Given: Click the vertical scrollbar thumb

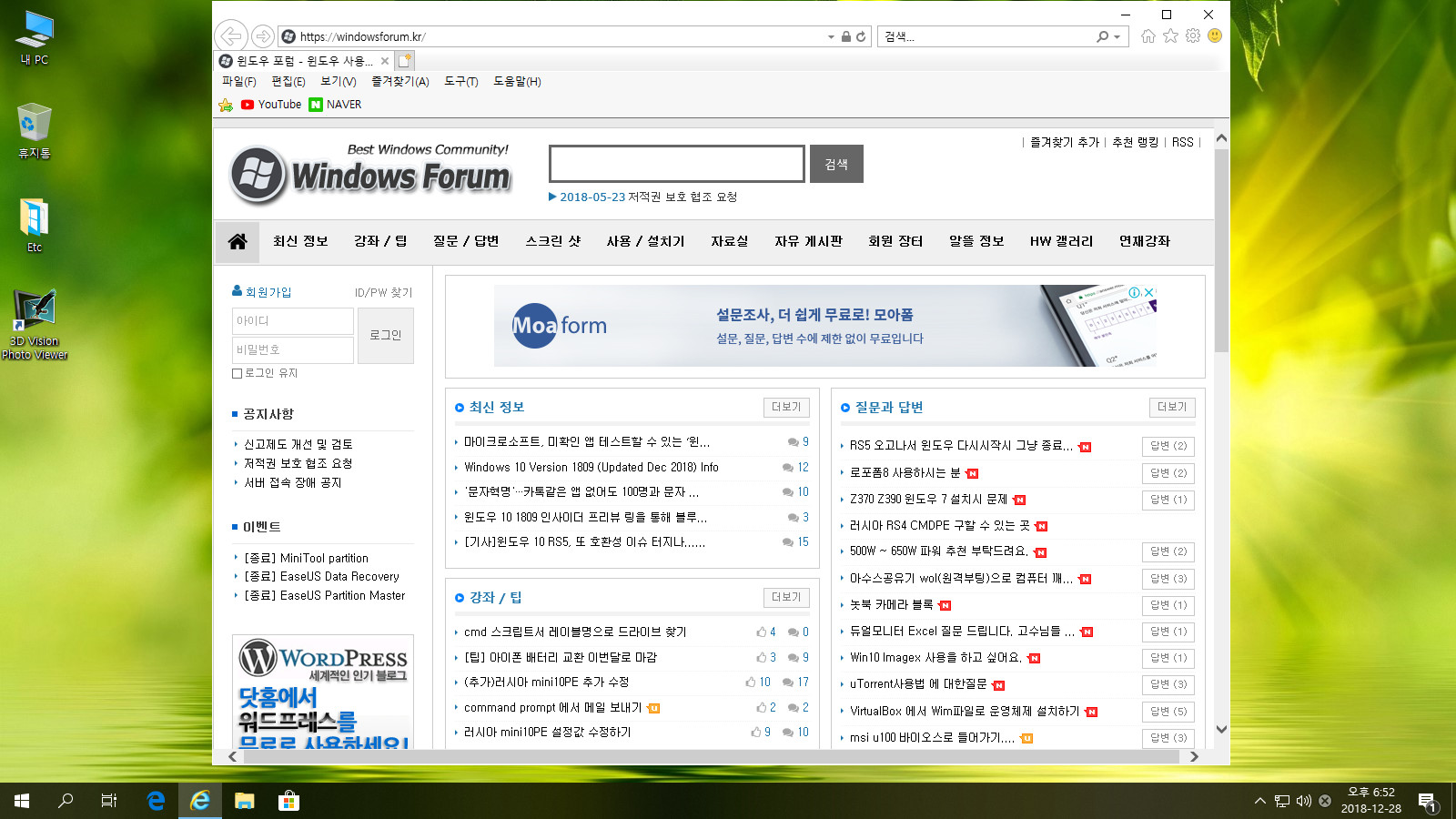Looking at the screenshot, I should point(1221,250).
